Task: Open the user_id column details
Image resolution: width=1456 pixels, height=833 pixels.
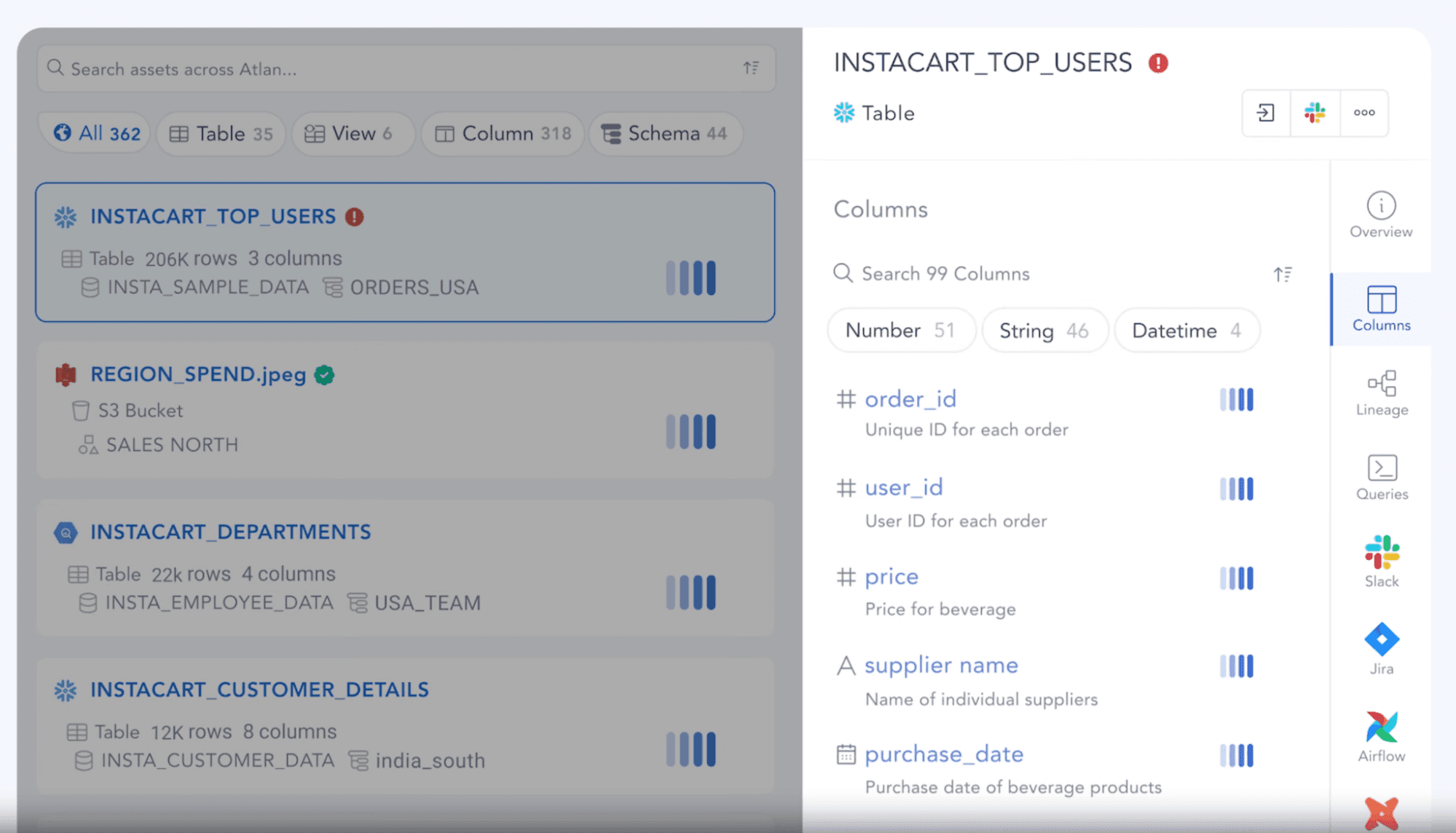Action: 903,487
